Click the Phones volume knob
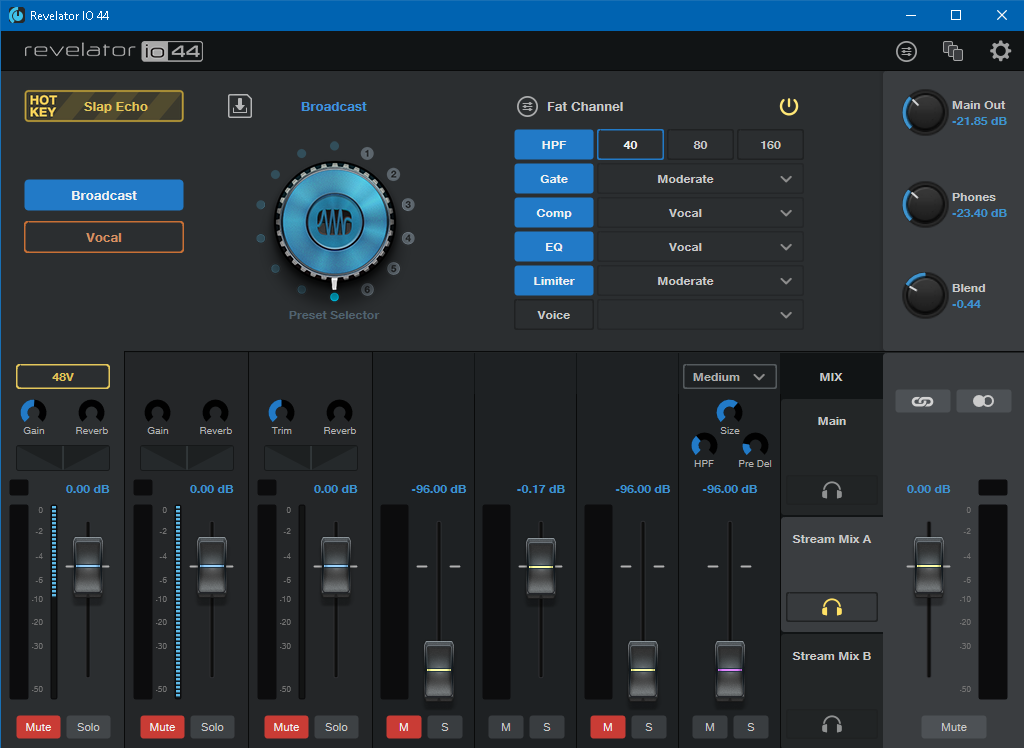The image size is (1024, 748). click(925, 204)
